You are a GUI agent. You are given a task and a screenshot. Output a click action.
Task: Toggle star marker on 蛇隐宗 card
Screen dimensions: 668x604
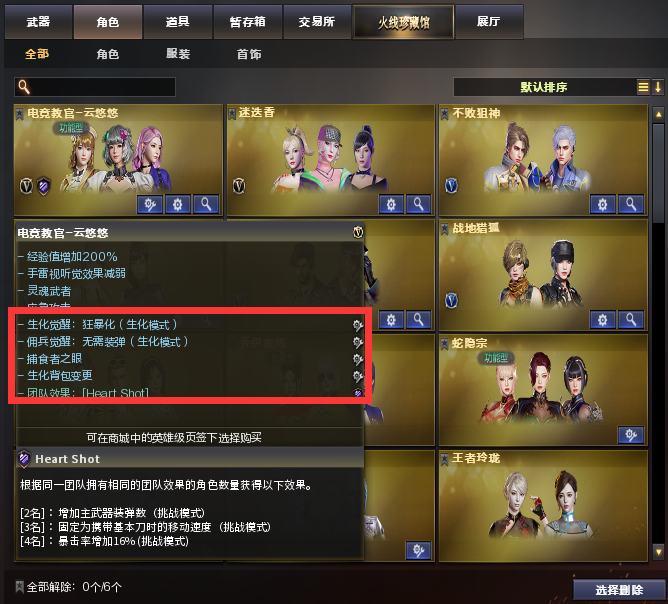click(444, 344)
